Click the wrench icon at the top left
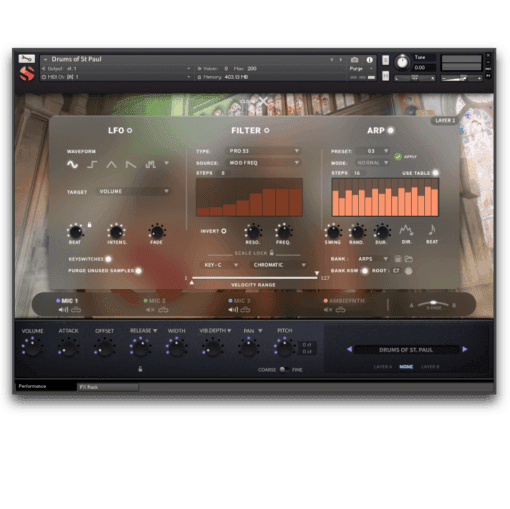The image size is (510, 509). pyautogui.click(x=27, y=59)
